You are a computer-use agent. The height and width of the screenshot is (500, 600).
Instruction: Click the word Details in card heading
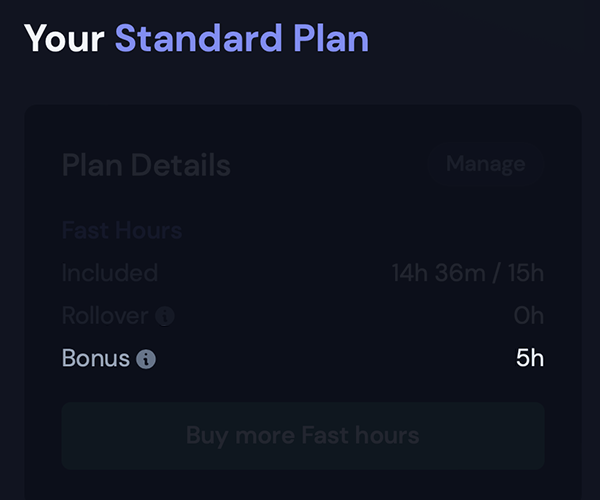[181, 165]
